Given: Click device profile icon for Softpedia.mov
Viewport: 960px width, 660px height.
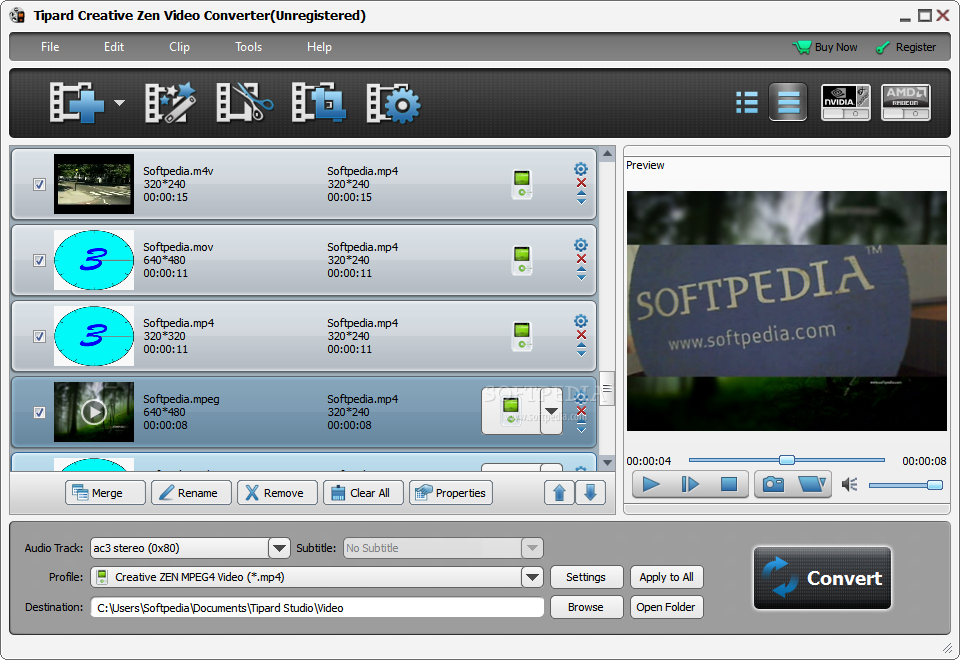Looking at the screenshot, I should 522,260.
